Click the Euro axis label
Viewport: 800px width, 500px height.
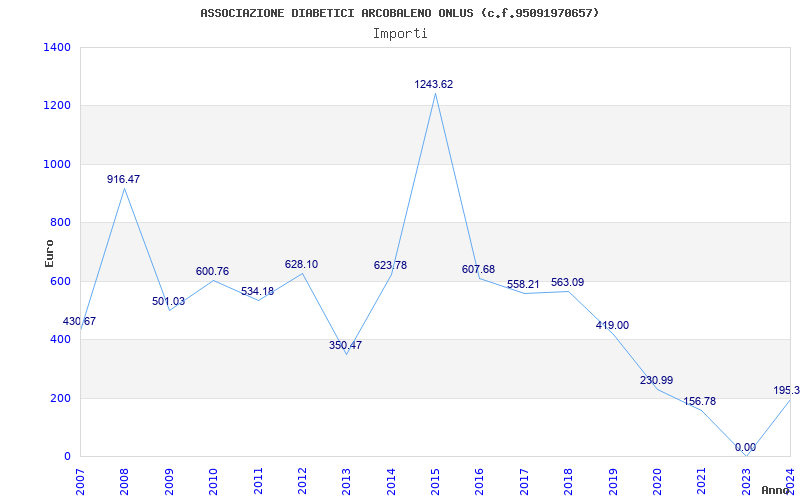(x=49, y=253)
